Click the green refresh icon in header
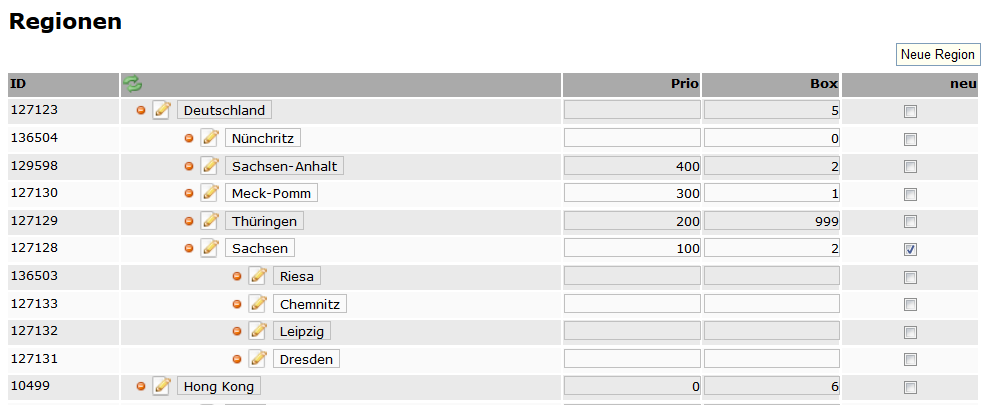This screenshot has width=991, height=405. [132, 85]
